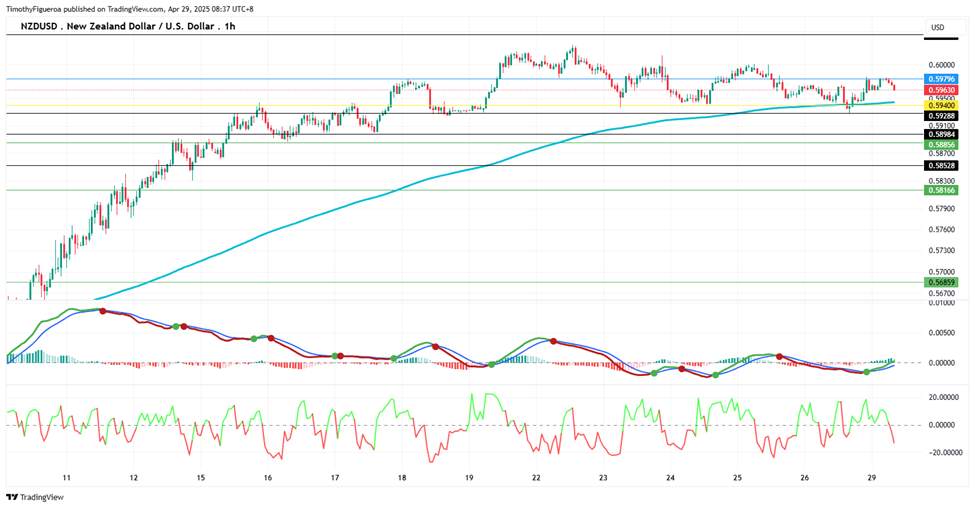This screenshot has height=508, width=975.
Task: Click date label 19 on time axis
Action: pos(469,478)
